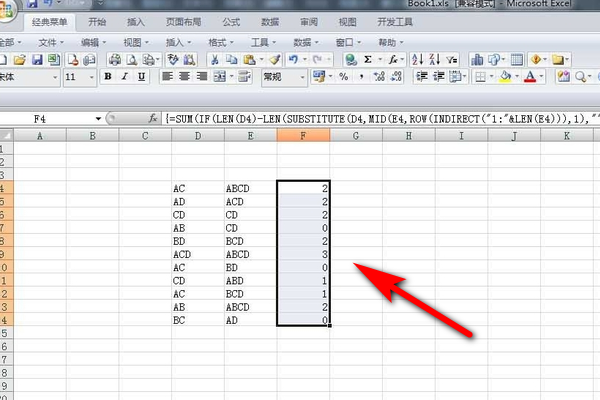Image resolution: width=600 pixels, height=400 pixels.
Task: Open Fill Color dropdown arrow
Action: (x=517, y=77)
